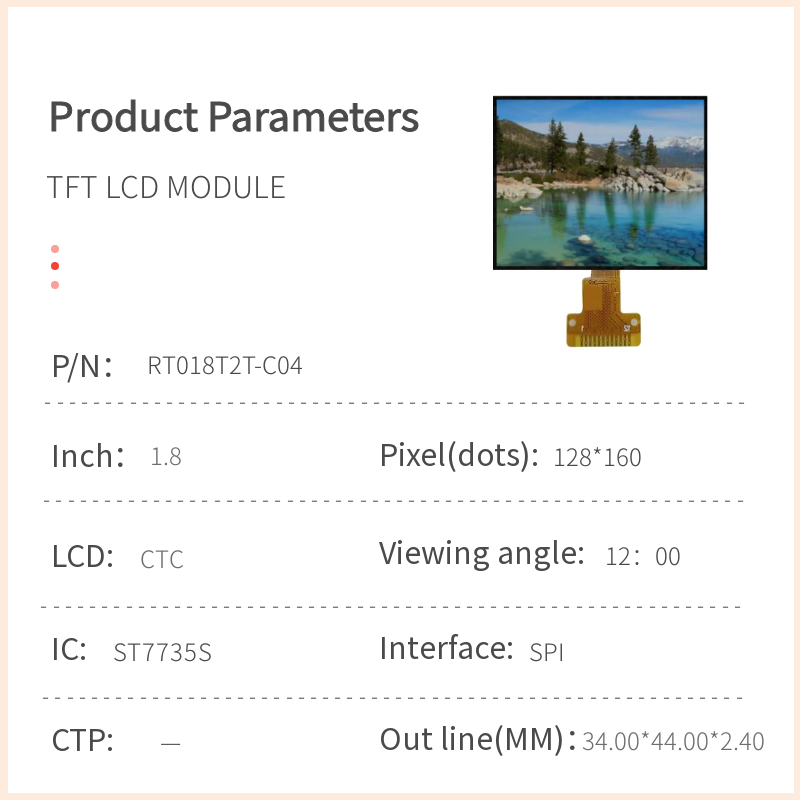
Task: Click the CTP label
Action: point(83,741)
